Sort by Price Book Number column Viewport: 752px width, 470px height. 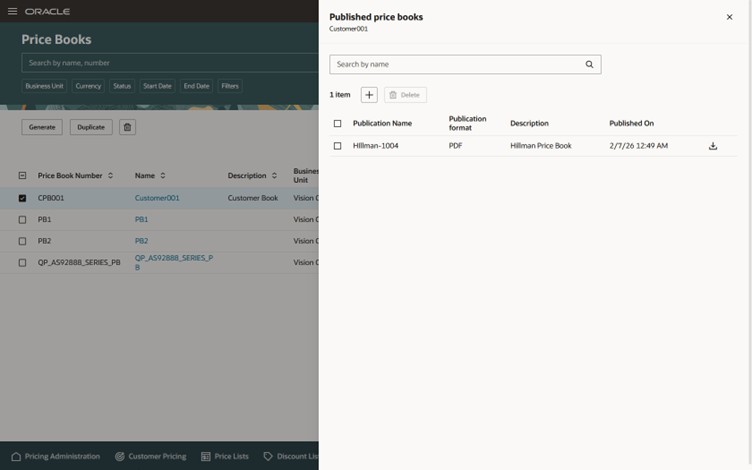(x=111, y=176)
